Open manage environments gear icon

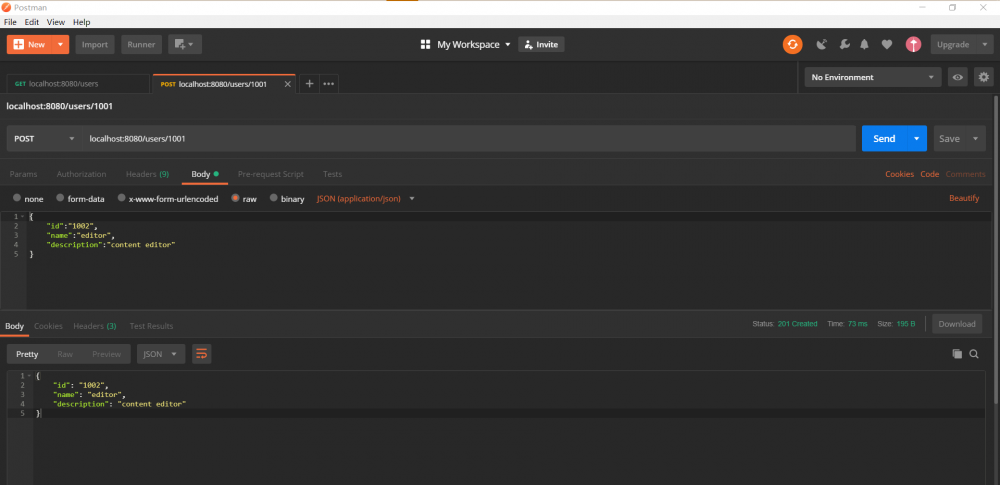[984, 77]
